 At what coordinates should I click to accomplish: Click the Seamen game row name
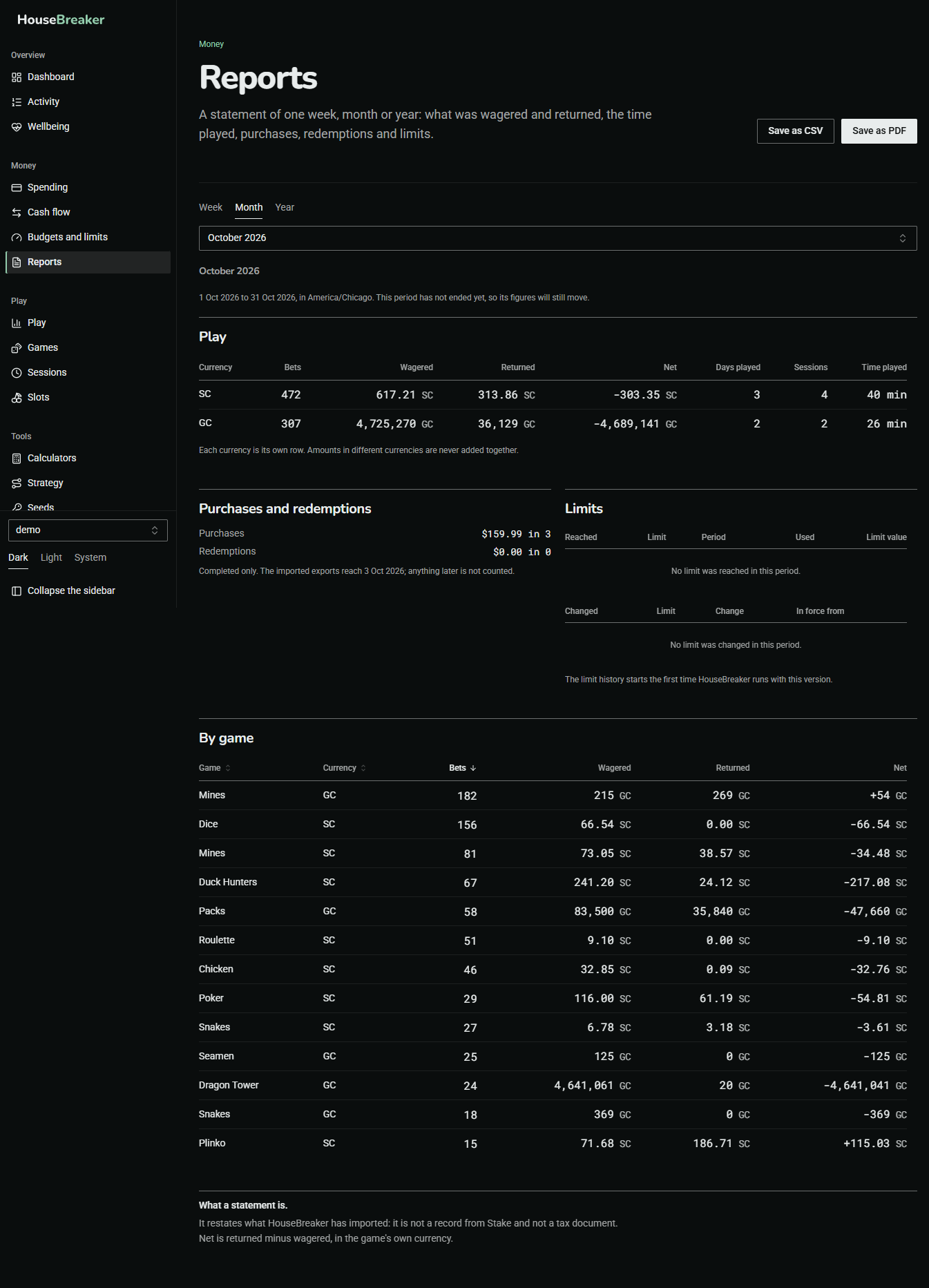coord(216,1057)
